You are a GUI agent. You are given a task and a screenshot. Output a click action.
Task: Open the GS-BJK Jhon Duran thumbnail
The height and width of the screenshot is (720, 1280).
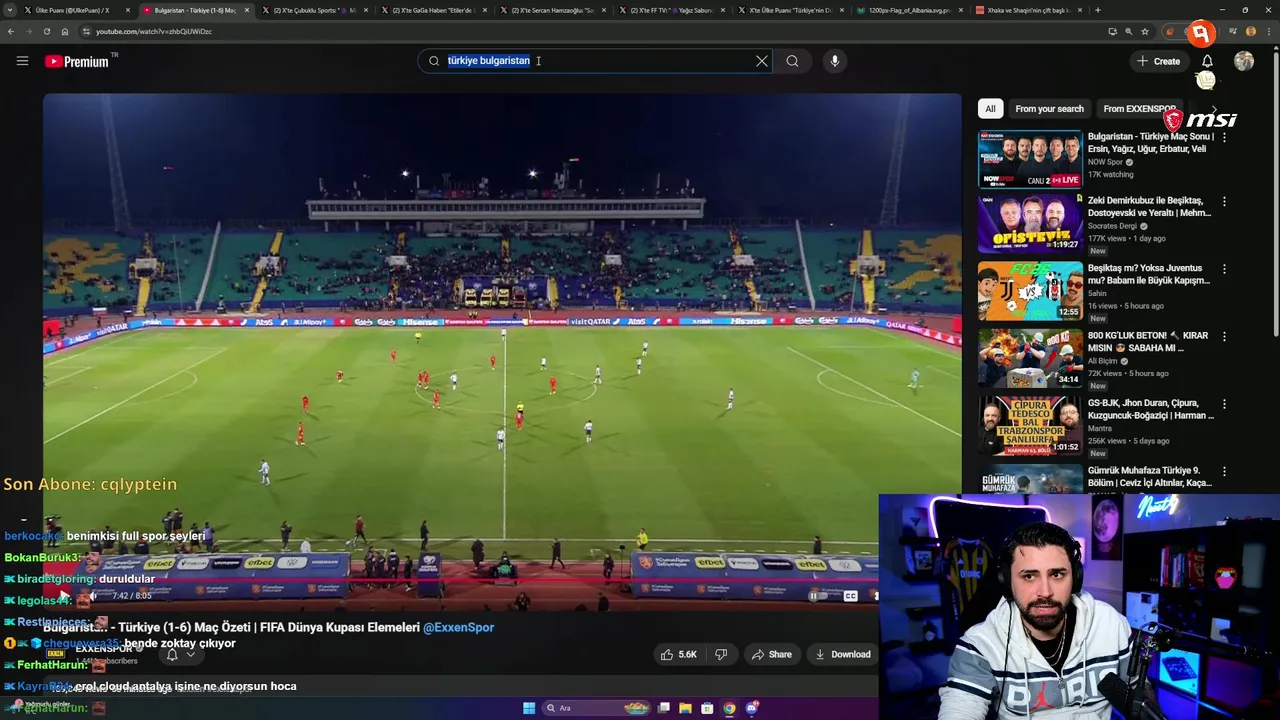pos(1030,426)
